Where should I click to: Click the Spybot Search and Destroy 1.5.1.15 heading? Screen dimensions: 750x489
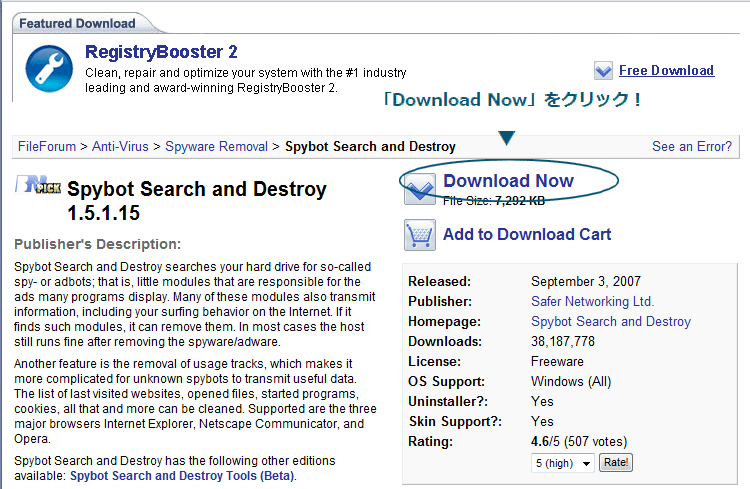pos(197,201)
